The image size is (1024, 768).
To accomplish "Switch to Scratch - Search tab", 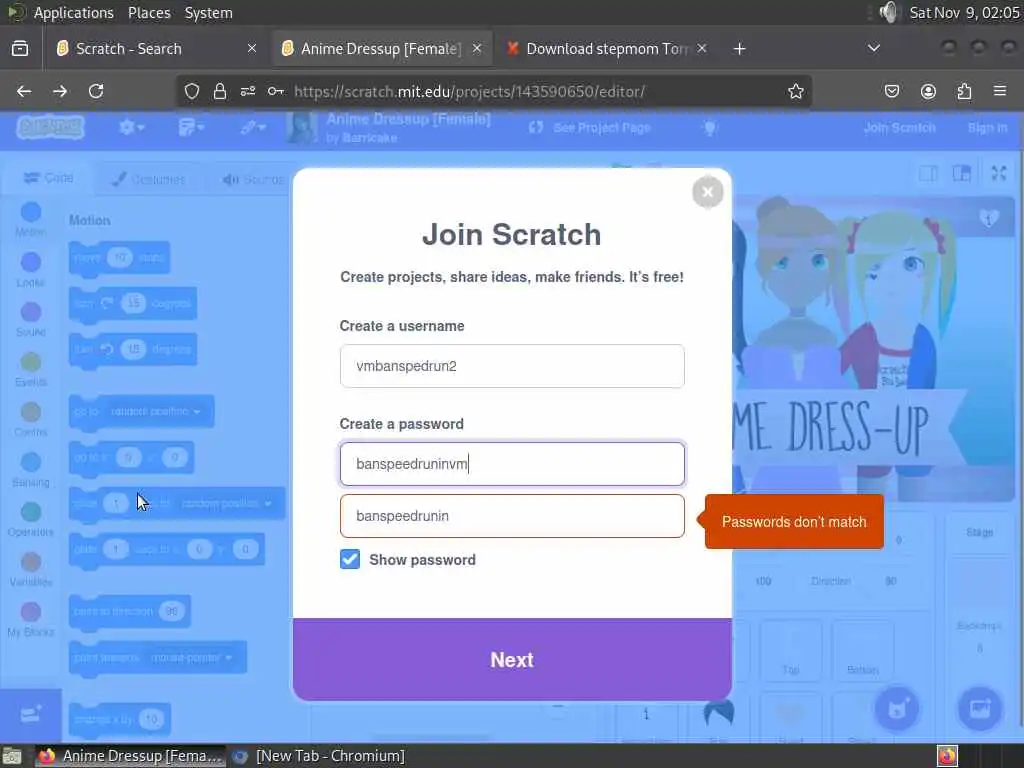I will (x=155, y=48).
